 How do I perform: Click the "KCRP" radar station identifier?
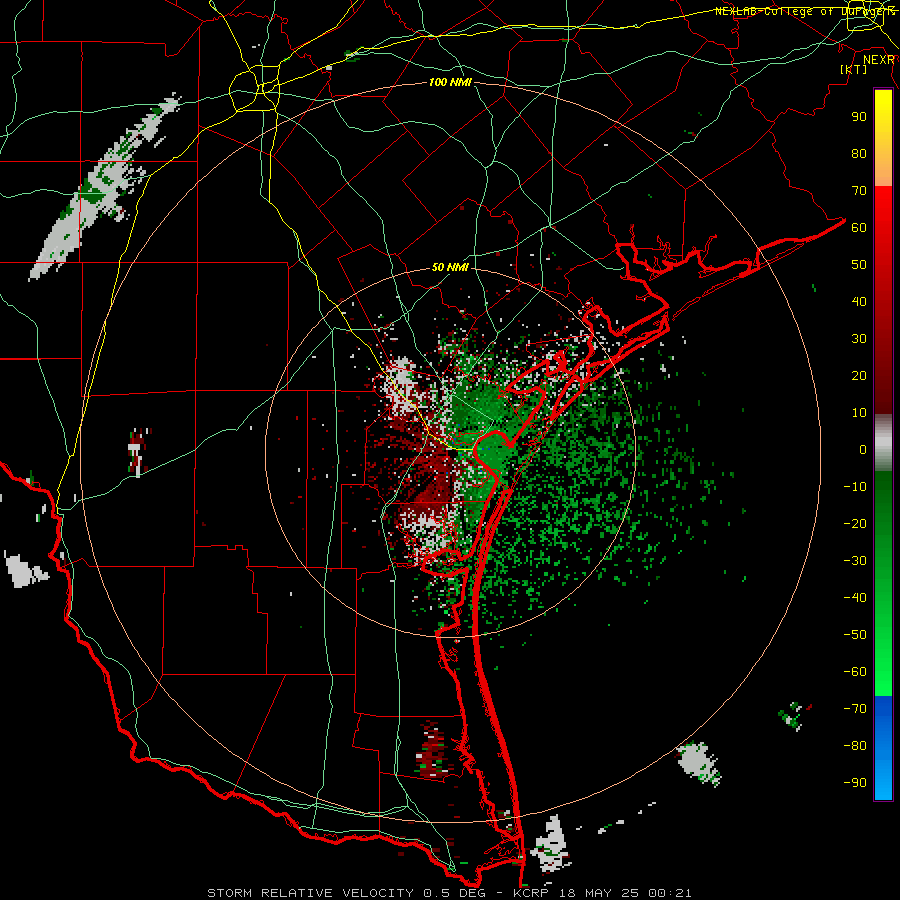530,893
